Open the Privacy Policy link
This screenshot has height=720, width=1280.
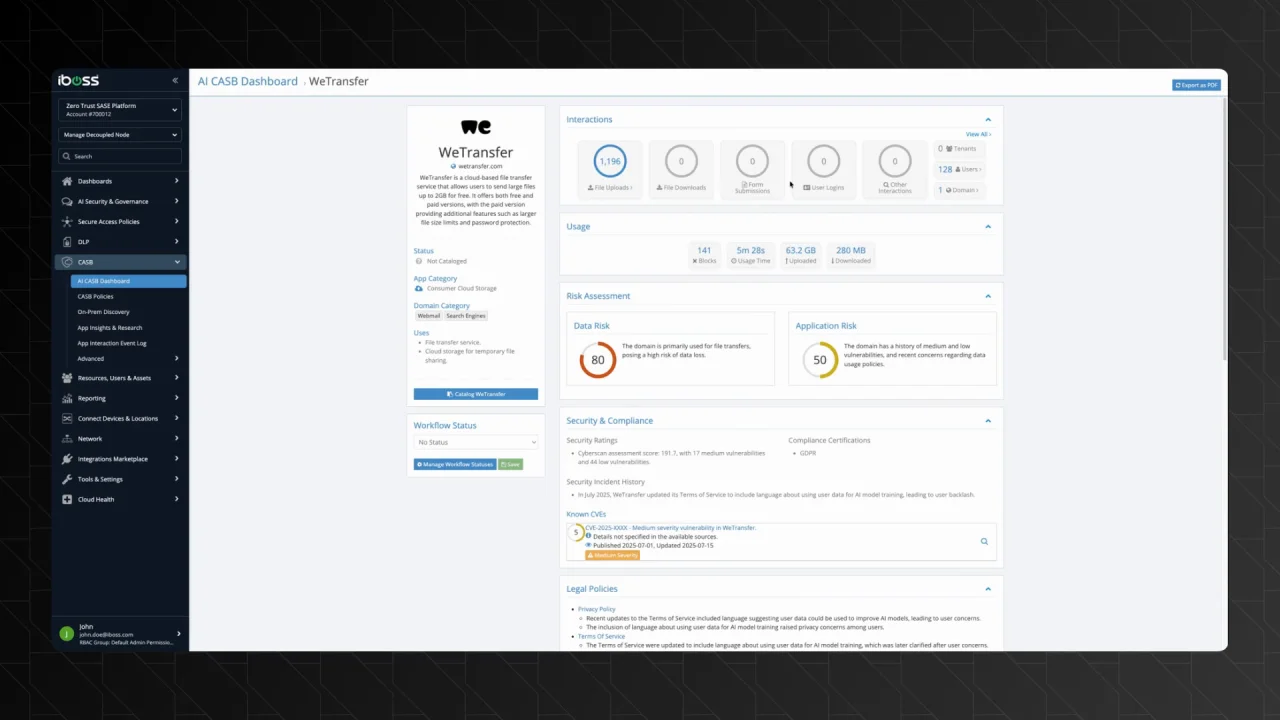click(596, 609)
